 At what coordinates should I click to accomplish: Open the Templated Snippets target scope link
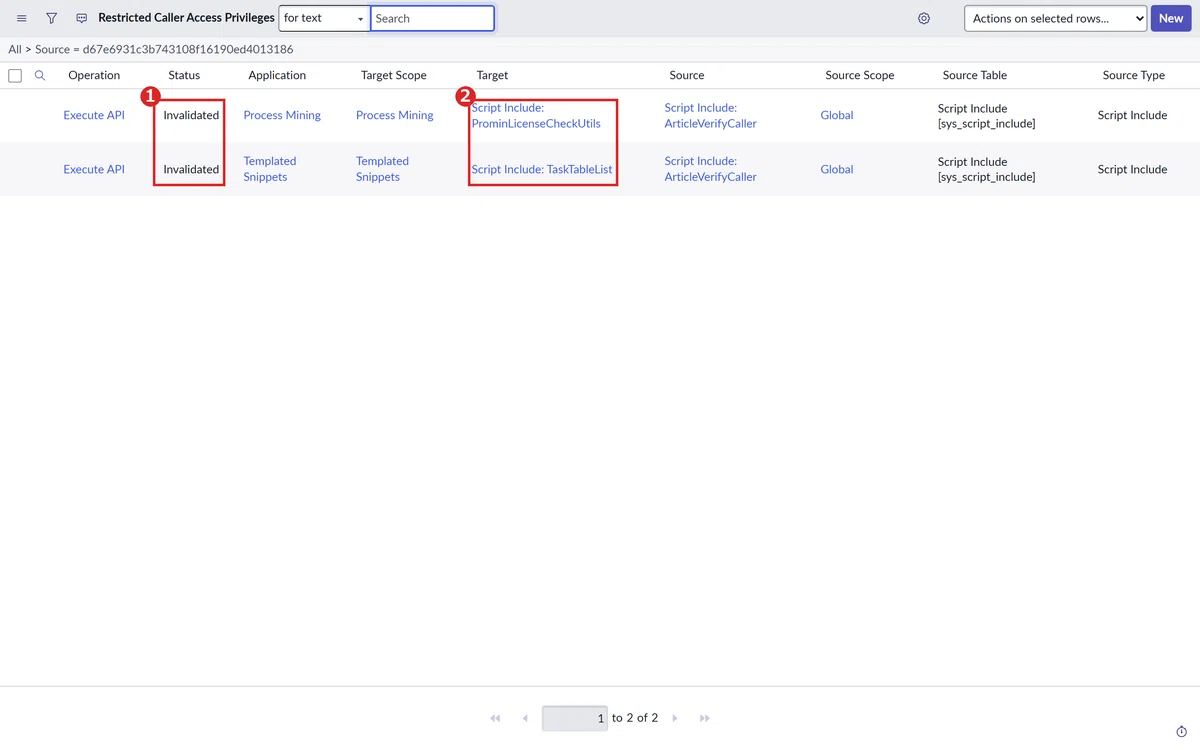(x=383, y=169)
